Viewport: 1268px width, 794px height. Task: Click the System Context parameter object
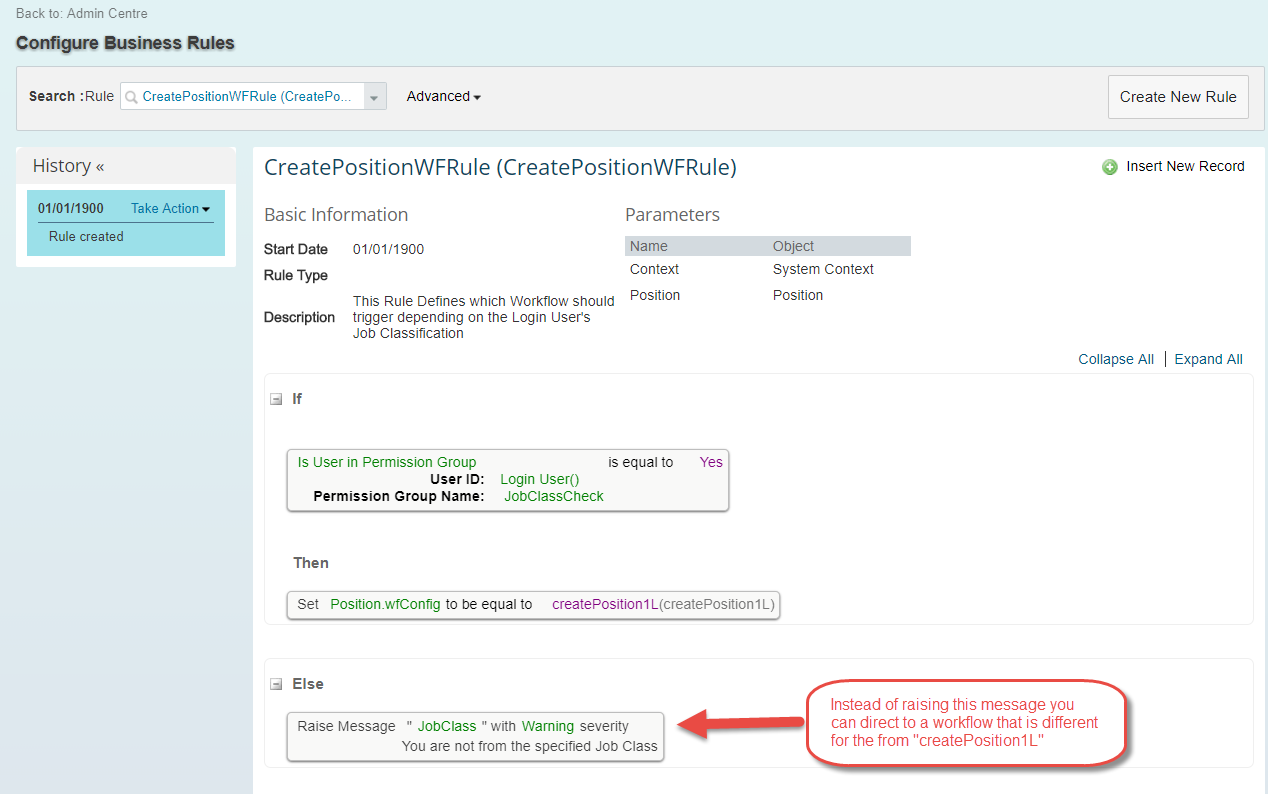(823, 269)
